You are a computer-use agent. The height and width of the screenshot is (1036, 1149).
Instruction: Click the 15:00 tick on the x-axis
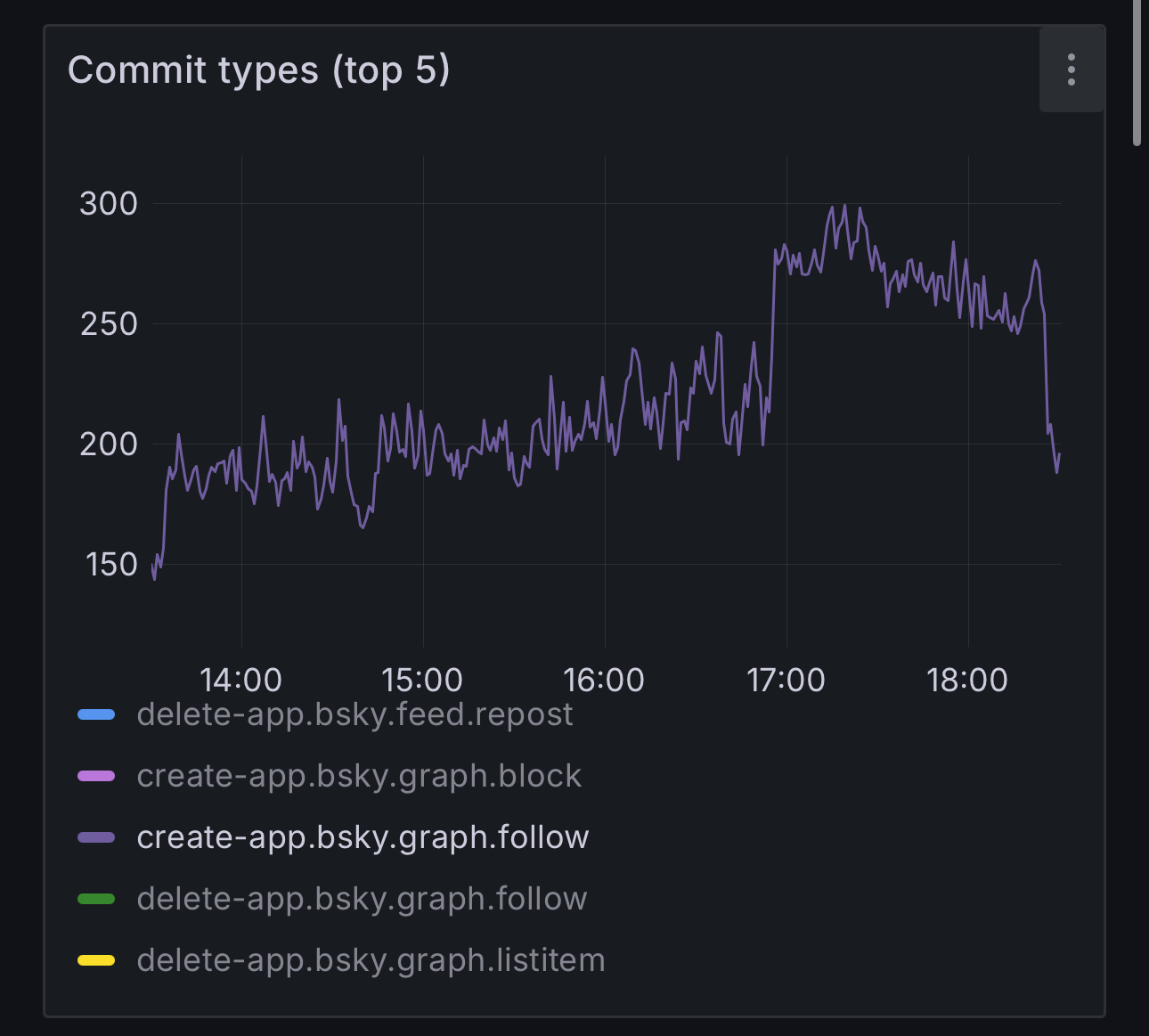pos(422,680)
